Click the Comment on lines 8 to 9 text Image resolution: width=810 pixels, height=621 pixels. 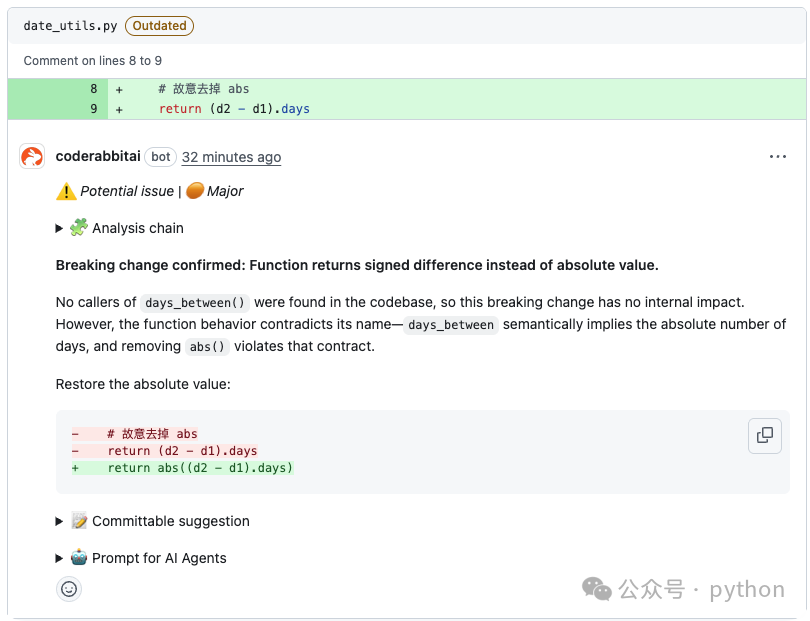tap(92, 61)
